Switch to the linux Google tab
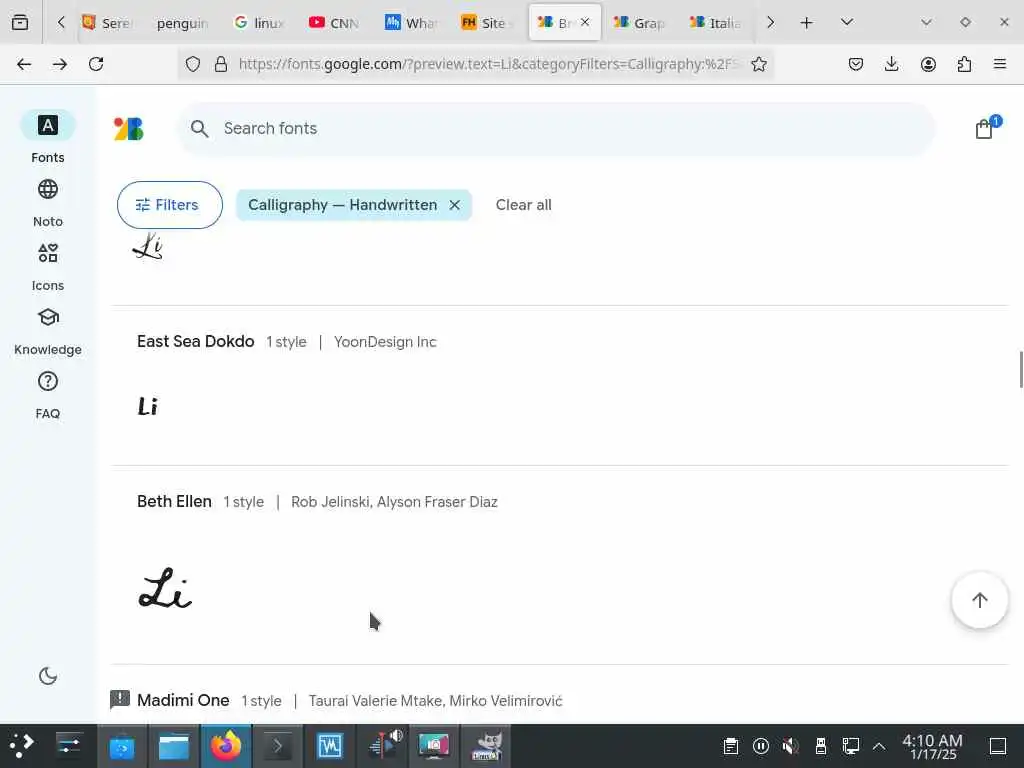Image resolution: width=1024 pixels, height=768 pixels. click(x=259, y=23)
